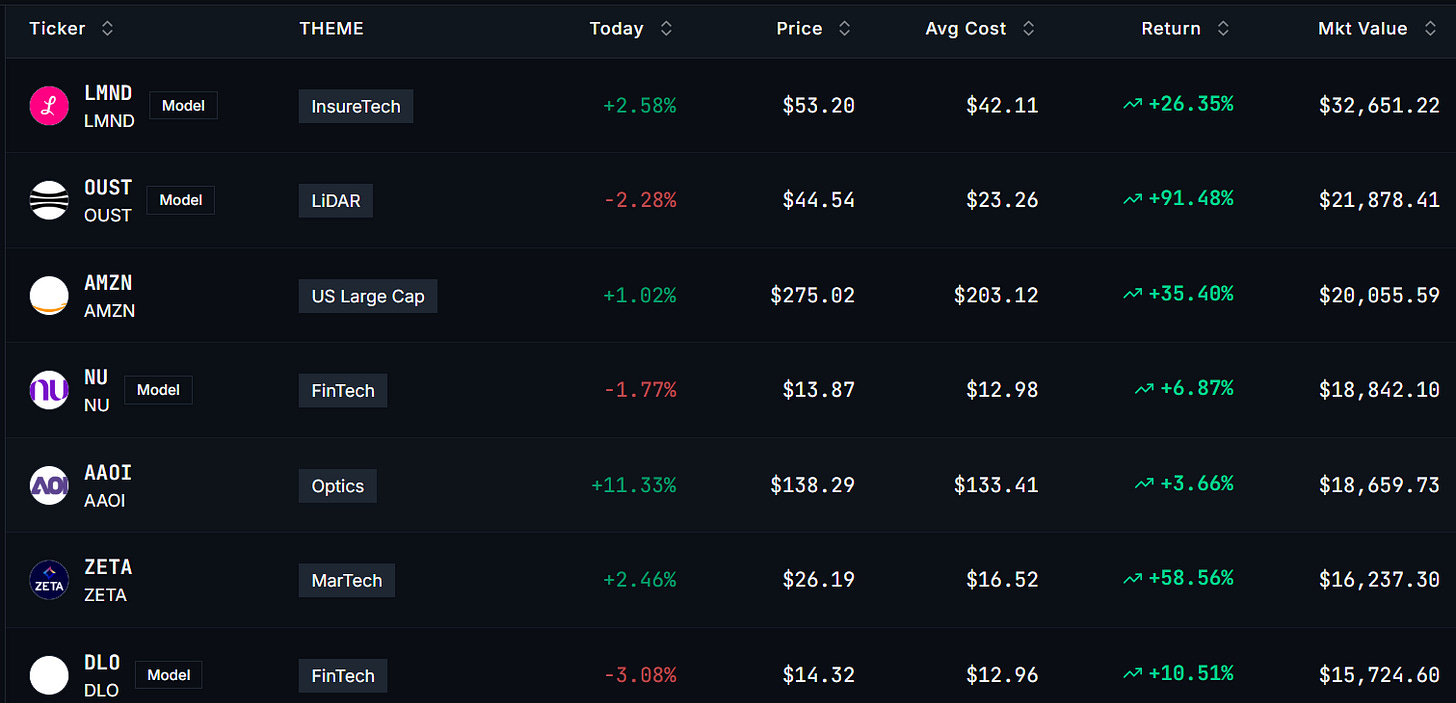Sort by the Ticker column arrows

click(107, 29)
